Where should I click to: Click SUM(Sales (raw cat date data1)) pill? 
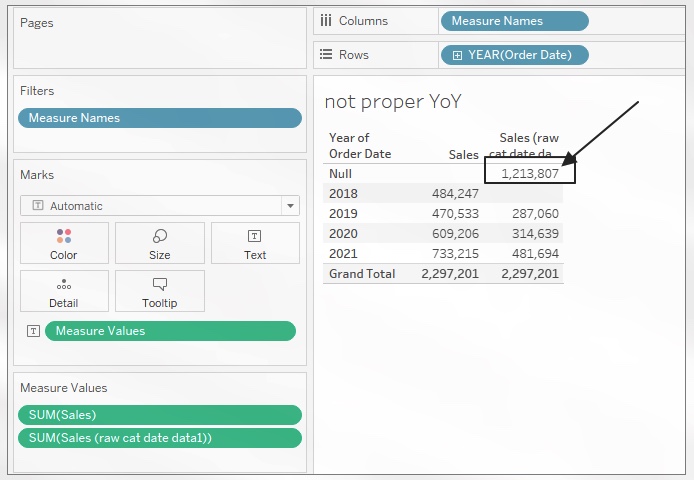point(160,437)
